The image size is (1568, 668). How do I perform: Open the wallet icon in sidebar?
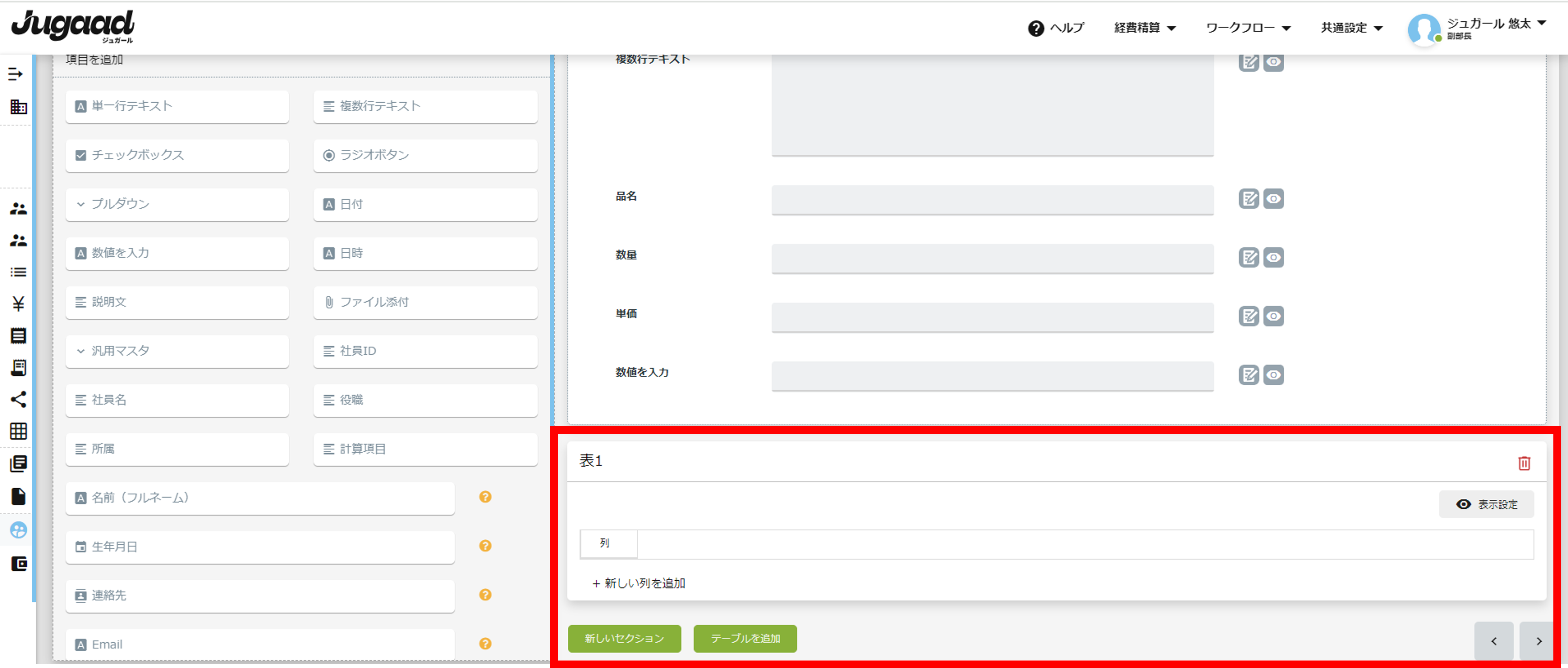(x=19, y=563)
